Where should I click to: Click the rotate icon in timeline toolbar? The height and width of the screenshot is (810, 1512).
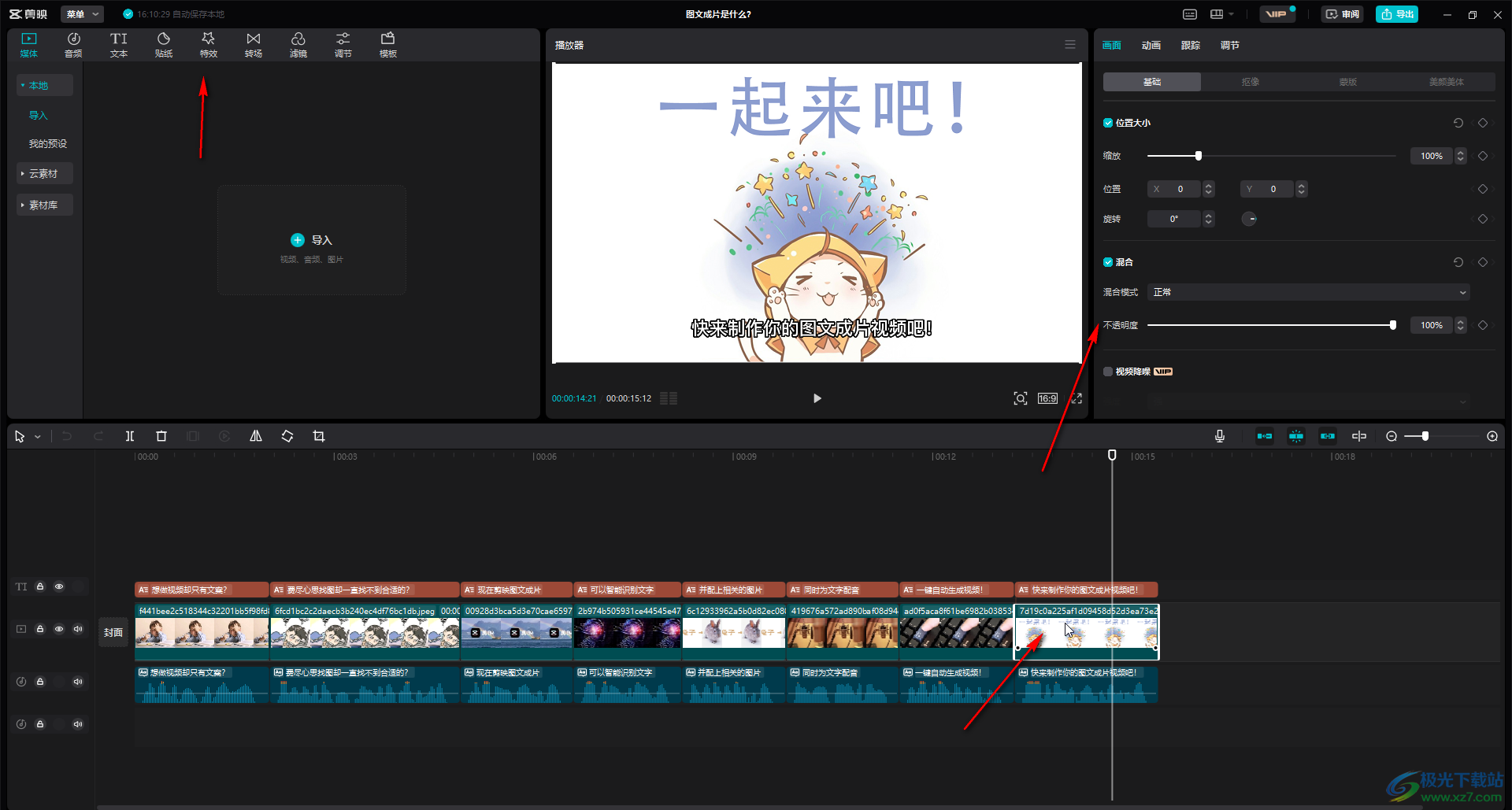287,436
